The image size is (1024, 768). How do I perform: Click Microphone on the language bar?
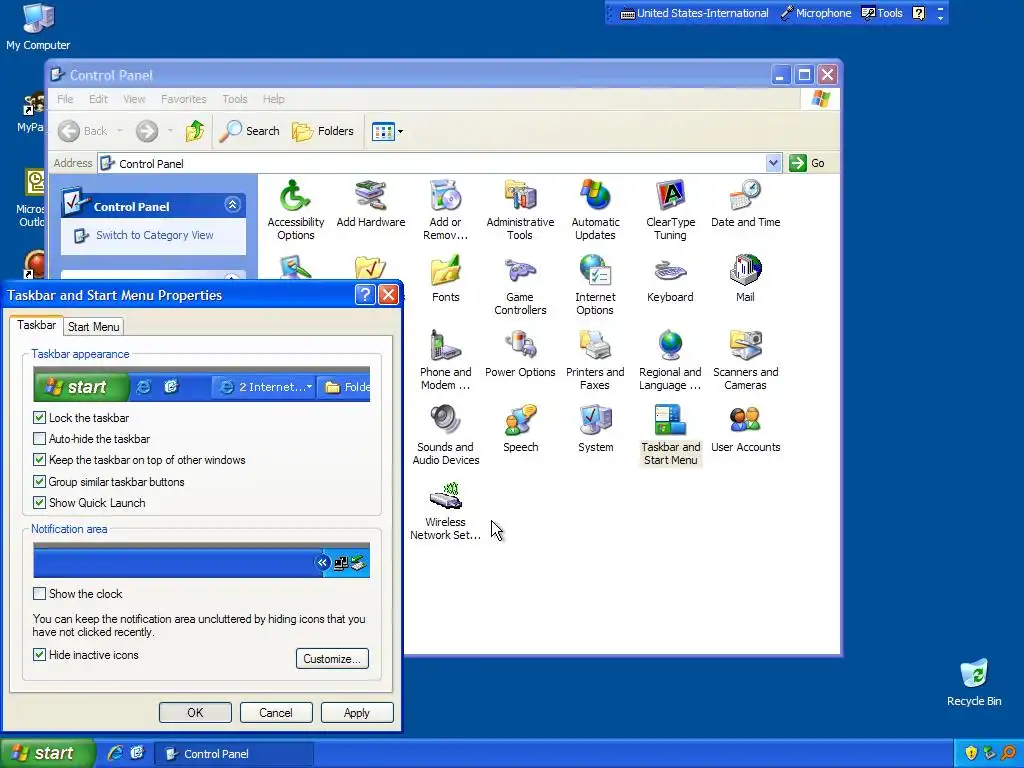(815, 13)
